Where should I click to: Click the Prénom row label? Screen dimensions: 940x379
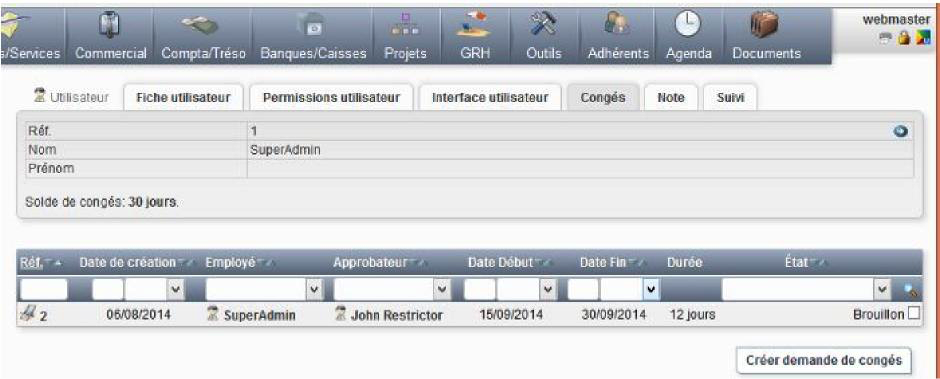pyautogui.click(x=50, y=169)
